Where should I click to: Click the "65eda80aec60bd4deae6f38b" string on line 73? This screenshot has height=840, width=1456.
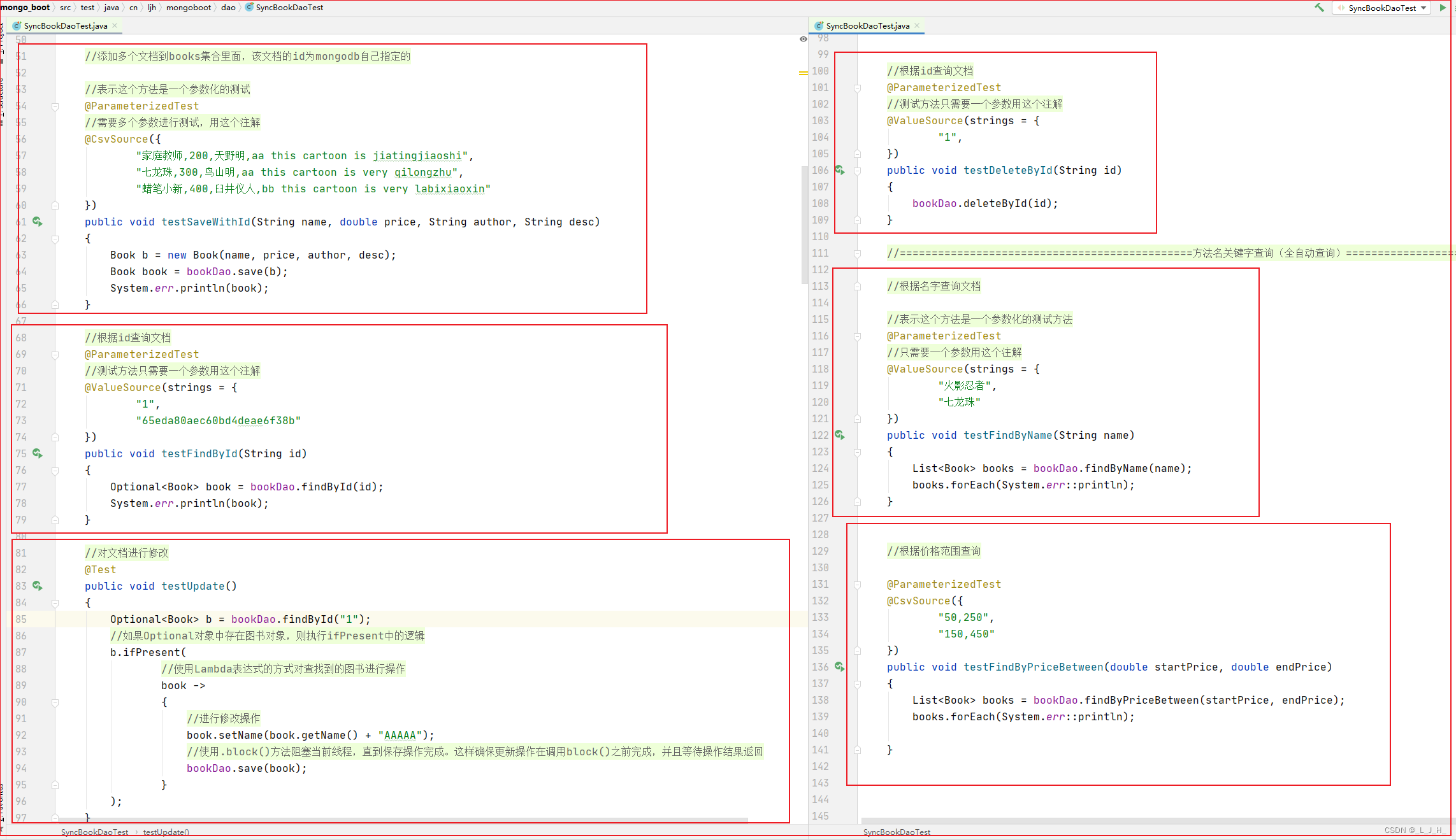tap(218, 420)
